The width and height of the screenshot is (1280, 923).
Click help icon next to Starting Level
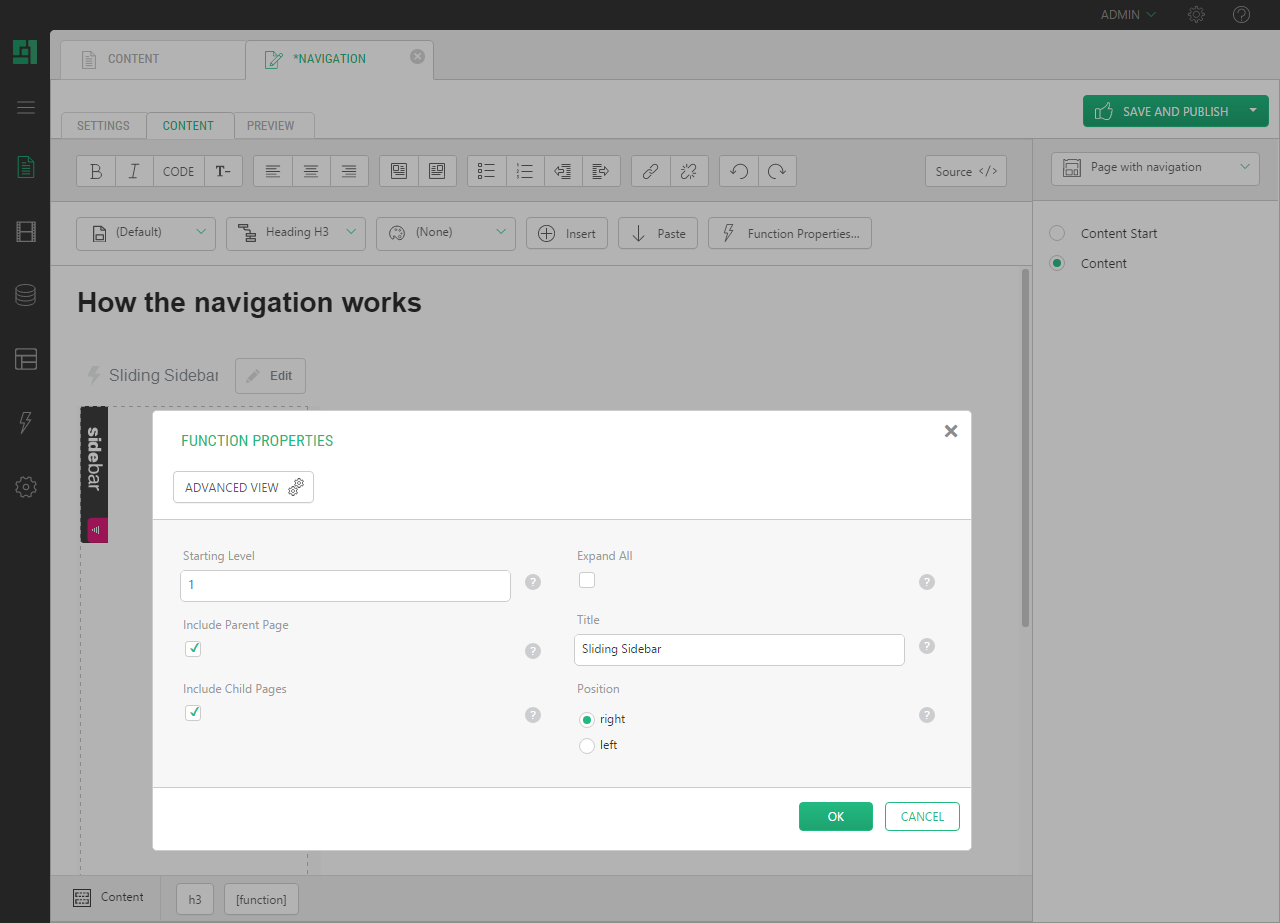pyautogui.click(x=533, y=582)
